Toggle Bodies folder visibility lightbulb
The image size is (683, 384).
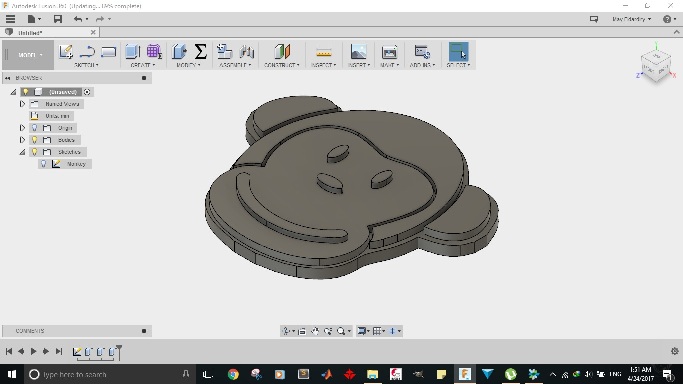tap(34, 140)
